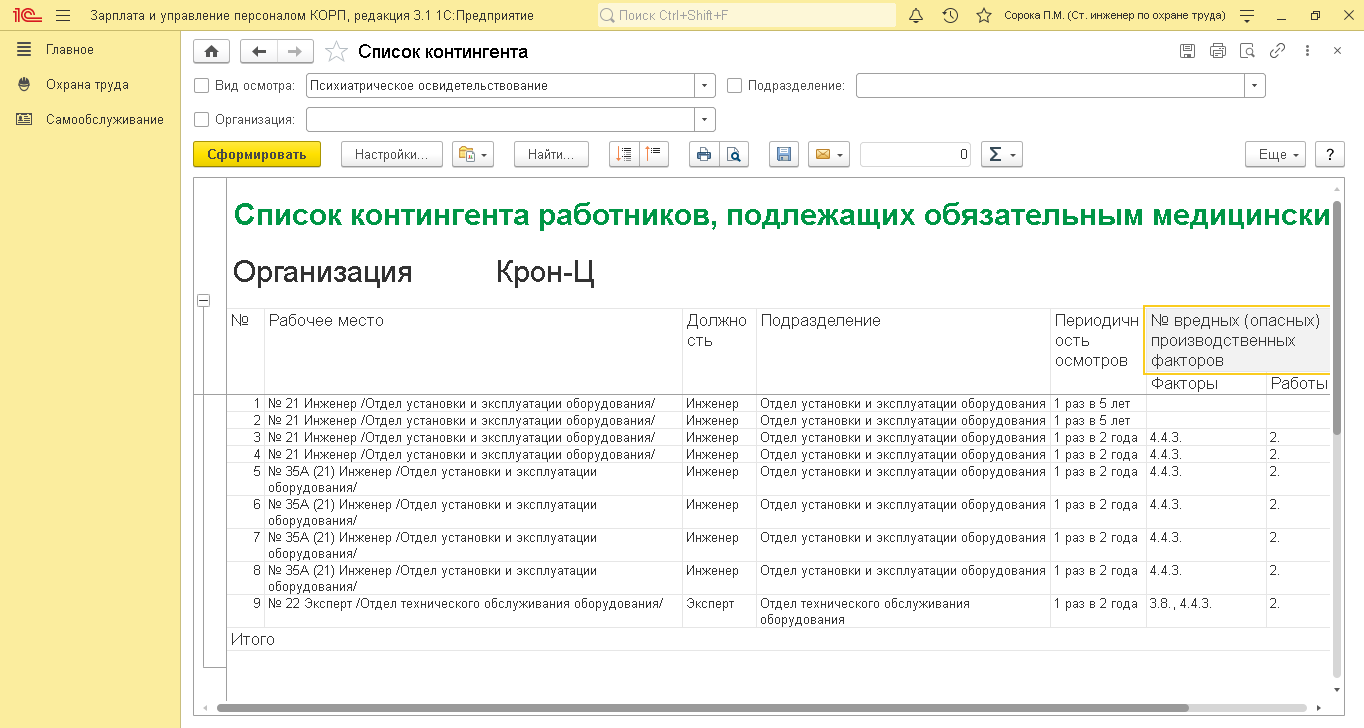
Task: Open the Еще dropdown menu
Action: click(x=1275, y=155)
